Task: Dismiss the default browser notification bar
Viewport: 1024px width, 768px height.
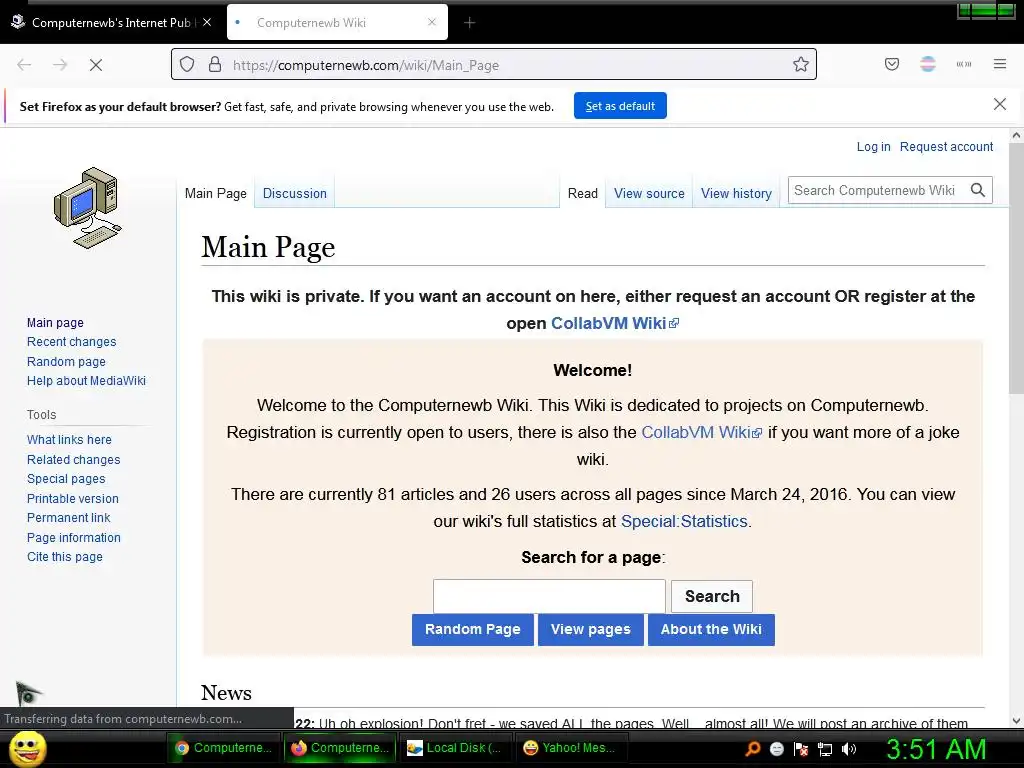Action: (999, 104)
